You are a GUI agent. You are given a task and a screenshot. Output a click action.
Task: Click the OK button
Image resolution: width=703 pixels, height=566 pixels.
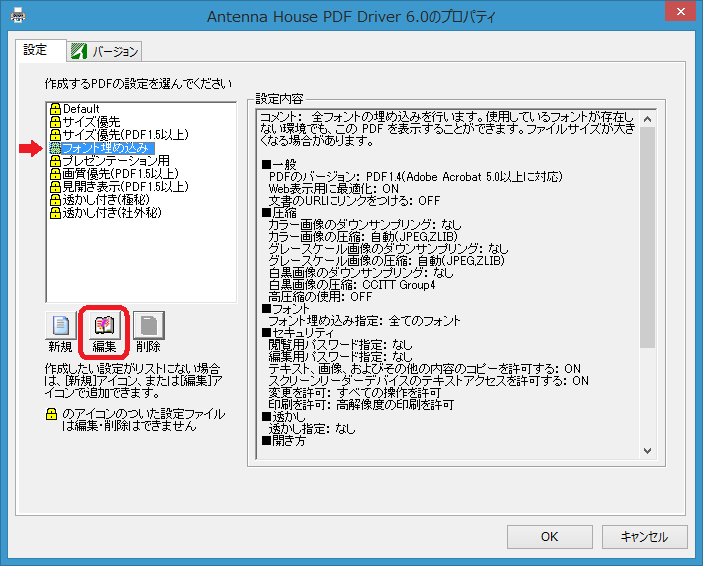click(550, 537)
